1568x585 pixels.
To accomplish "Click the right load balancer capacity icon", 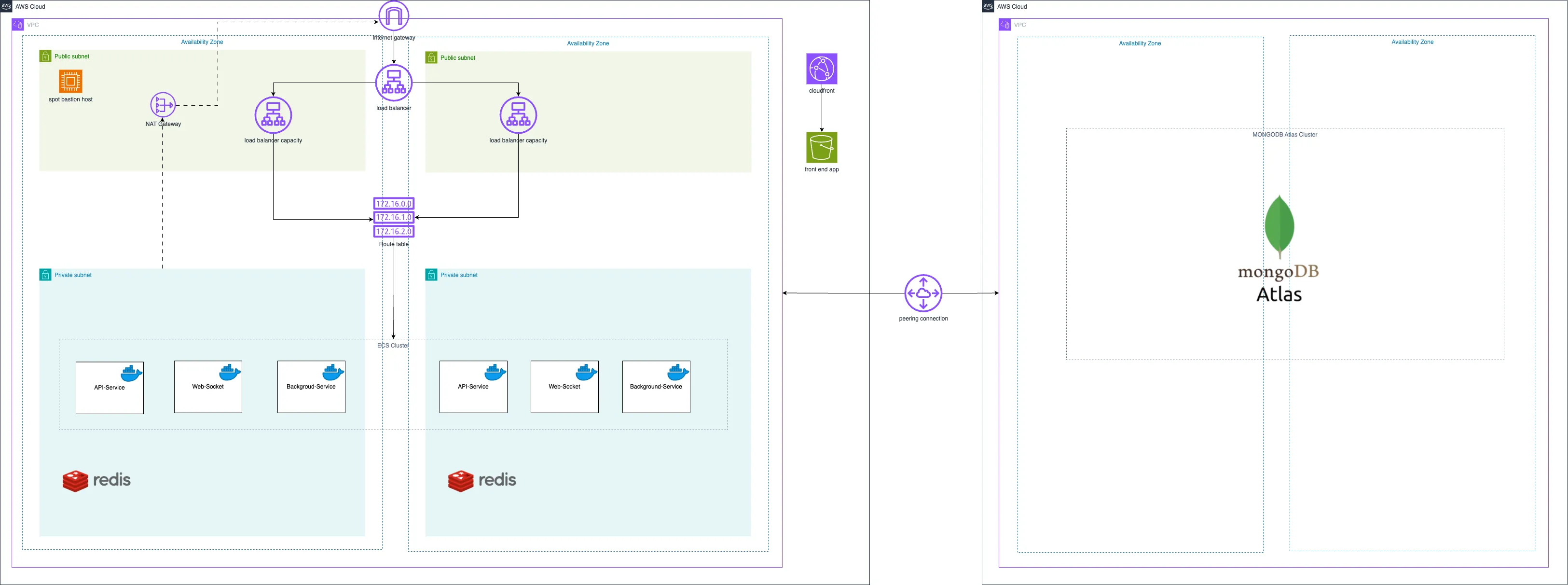I will (518, 114).
